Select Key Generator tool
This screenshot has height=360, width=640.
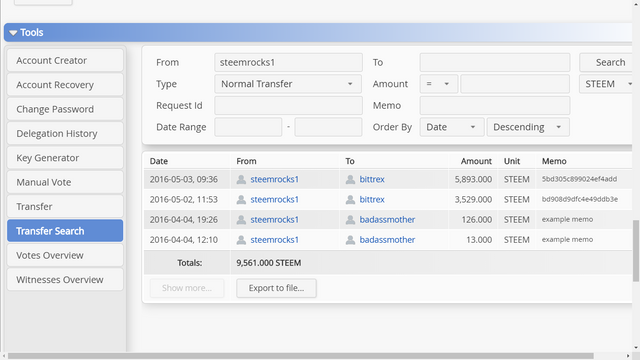coord(65,158)
